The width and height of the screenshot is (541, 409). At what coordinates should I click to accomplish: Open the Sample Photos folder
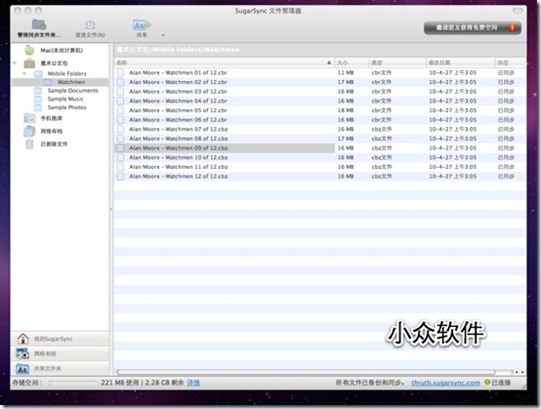tap(67, 107)
